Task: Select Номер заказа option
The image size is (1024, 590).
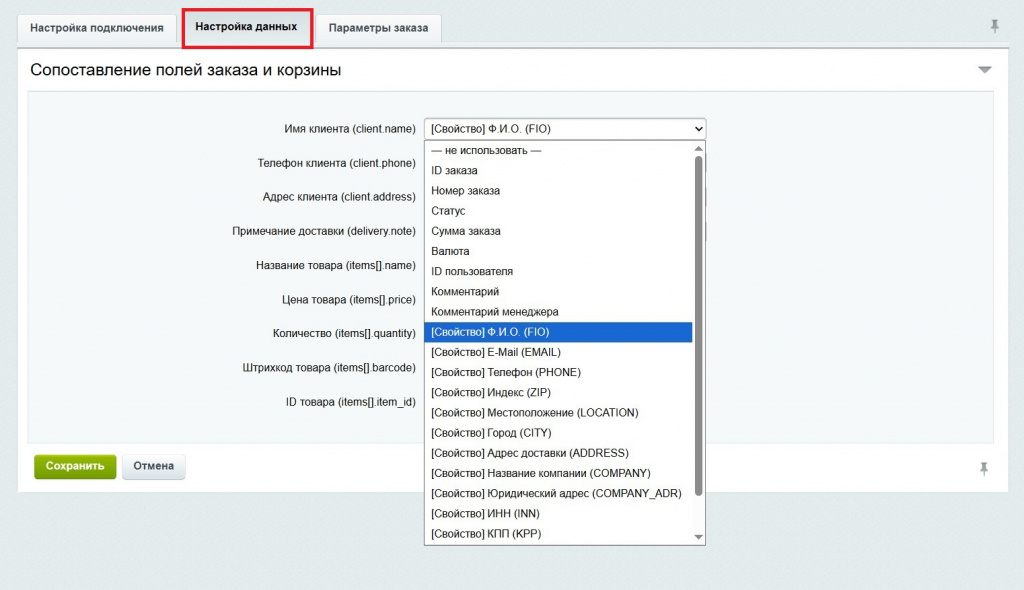Action: point(465,190)
